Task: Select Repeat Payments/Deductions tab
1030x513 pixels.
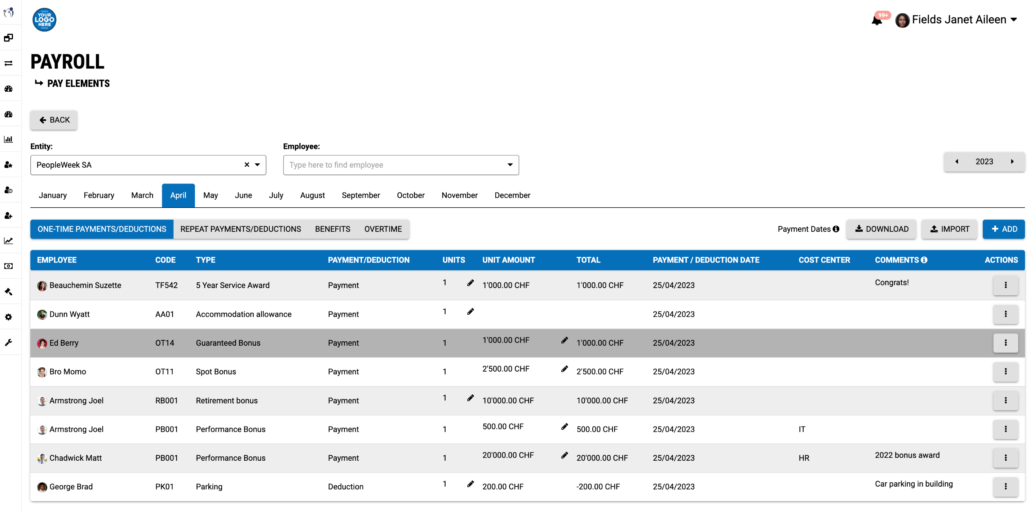Action: [x=240, y=229]
